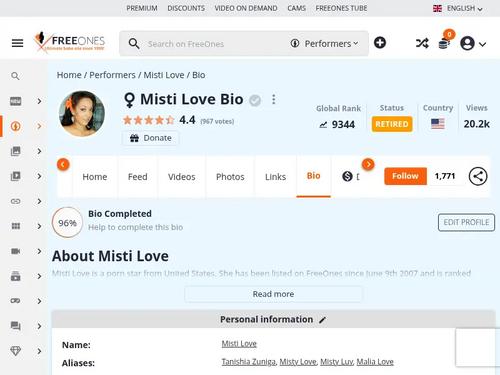The image size is (500, 375).
Task: Click the EDIT PROFILE button
Action: [466, 222]
